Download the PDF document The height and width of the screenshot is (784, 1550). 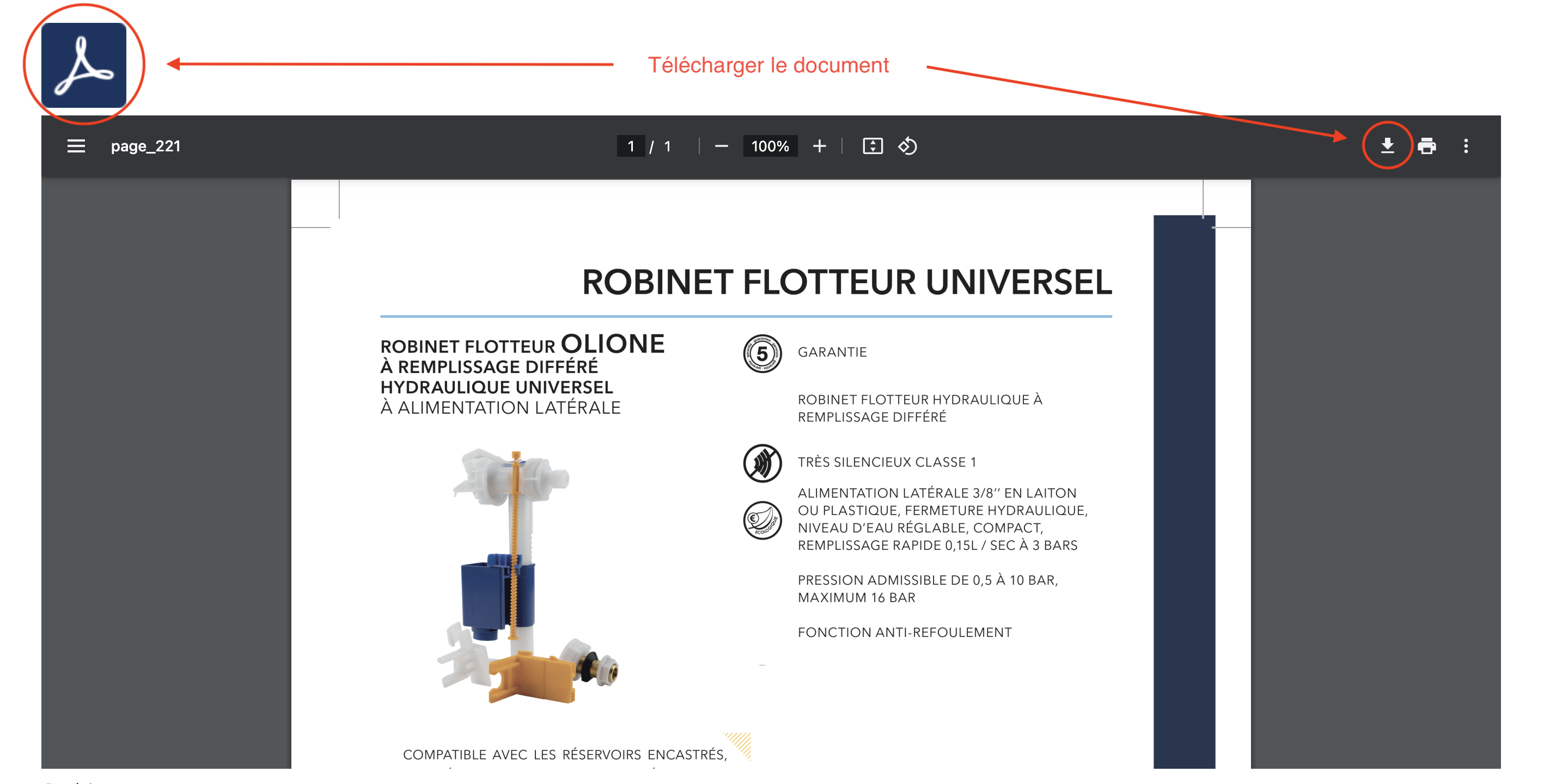(1387, 145)
